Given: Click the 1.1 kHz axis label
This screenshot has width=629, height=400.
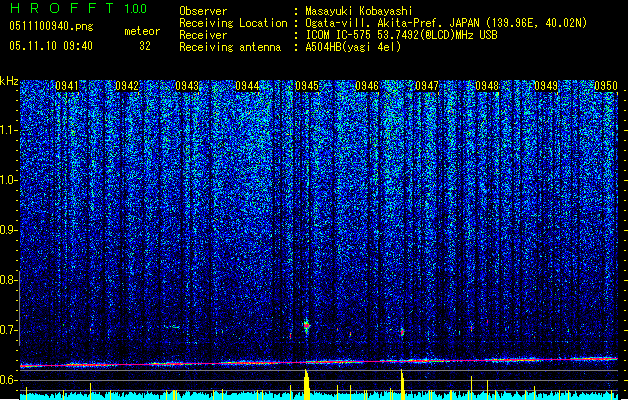Looking at the screenshot, I should pos(9,130).
